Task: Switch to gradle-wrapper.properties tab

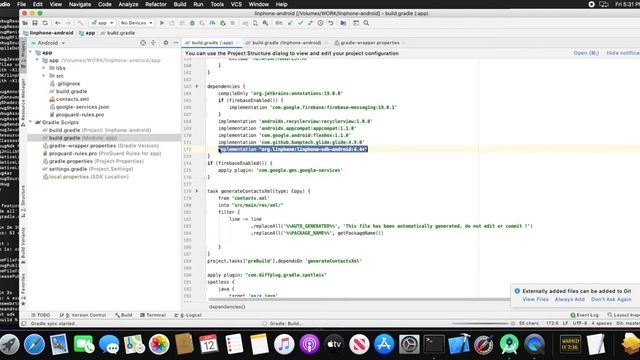Action: [370, 43]
